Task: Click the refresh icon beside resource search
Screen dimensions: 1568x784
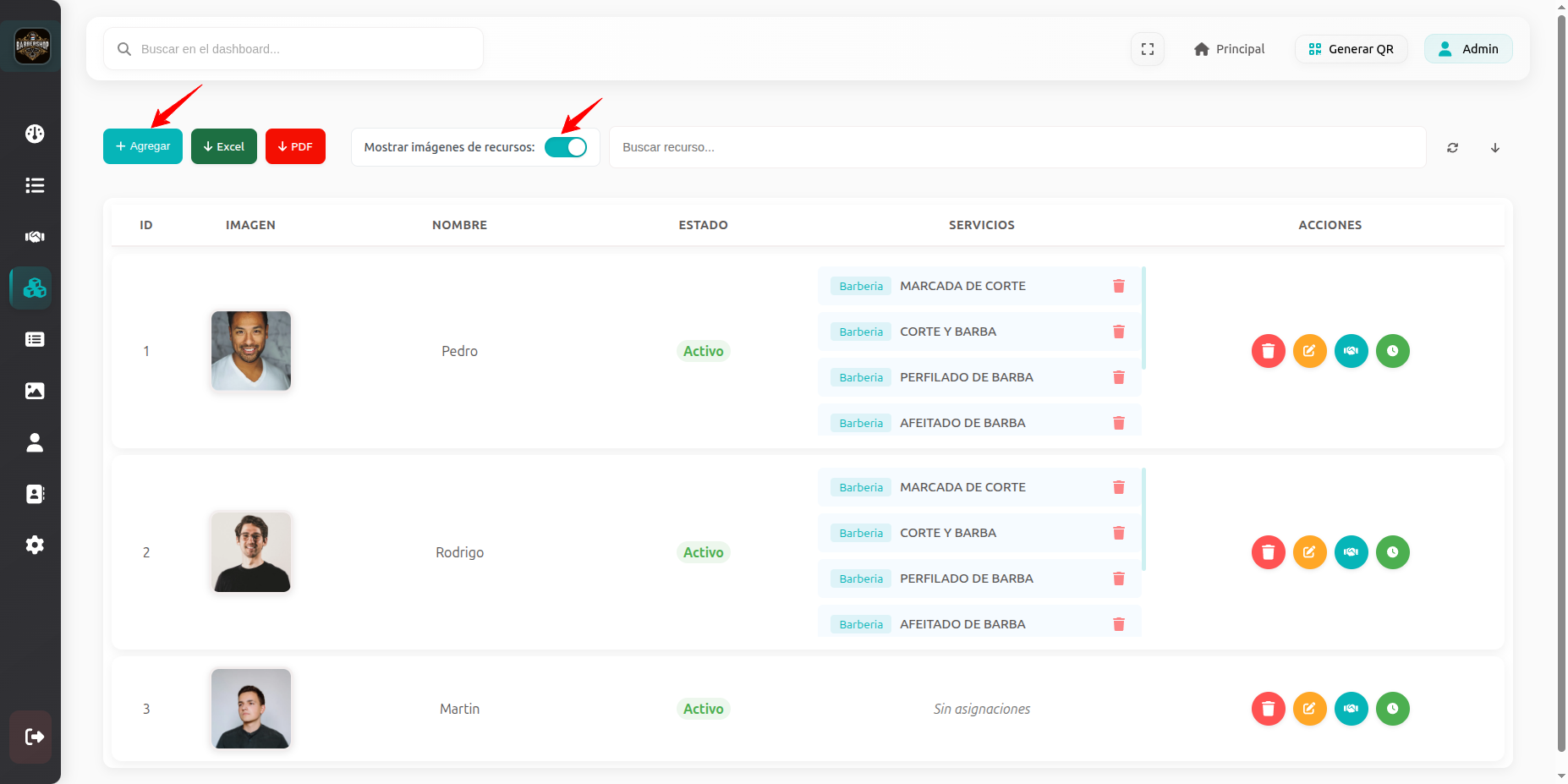Action: tap(1452, 147)
